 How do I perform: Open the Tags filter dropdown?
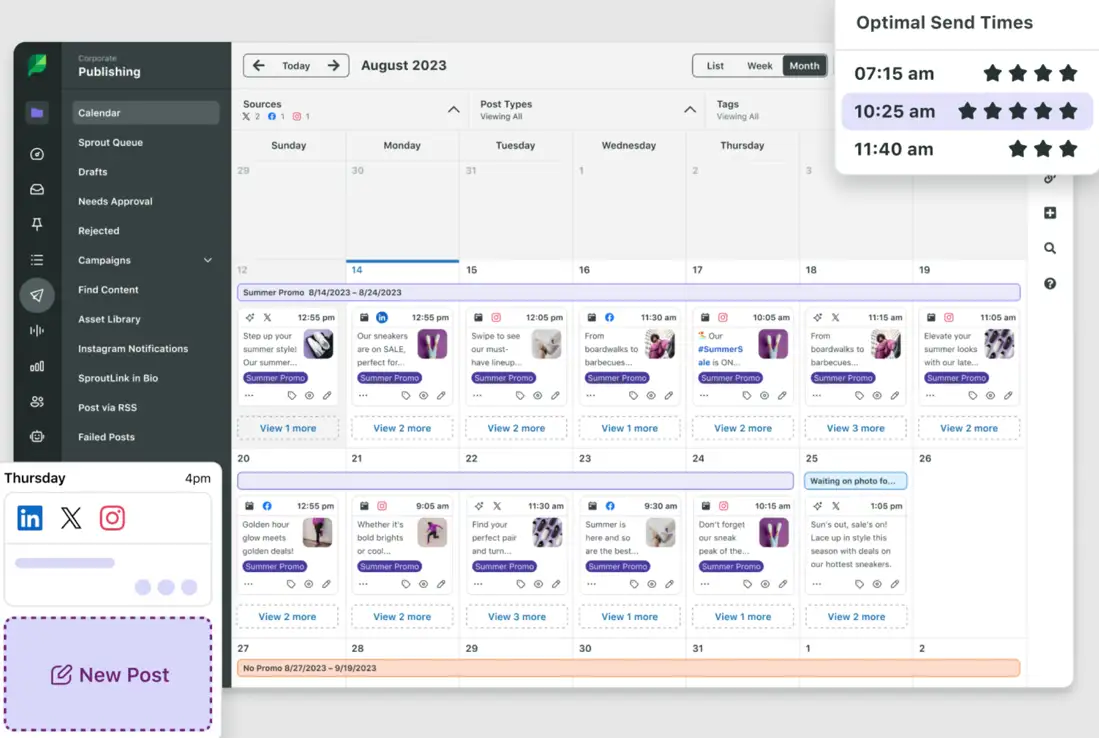(x=737, y=109)
